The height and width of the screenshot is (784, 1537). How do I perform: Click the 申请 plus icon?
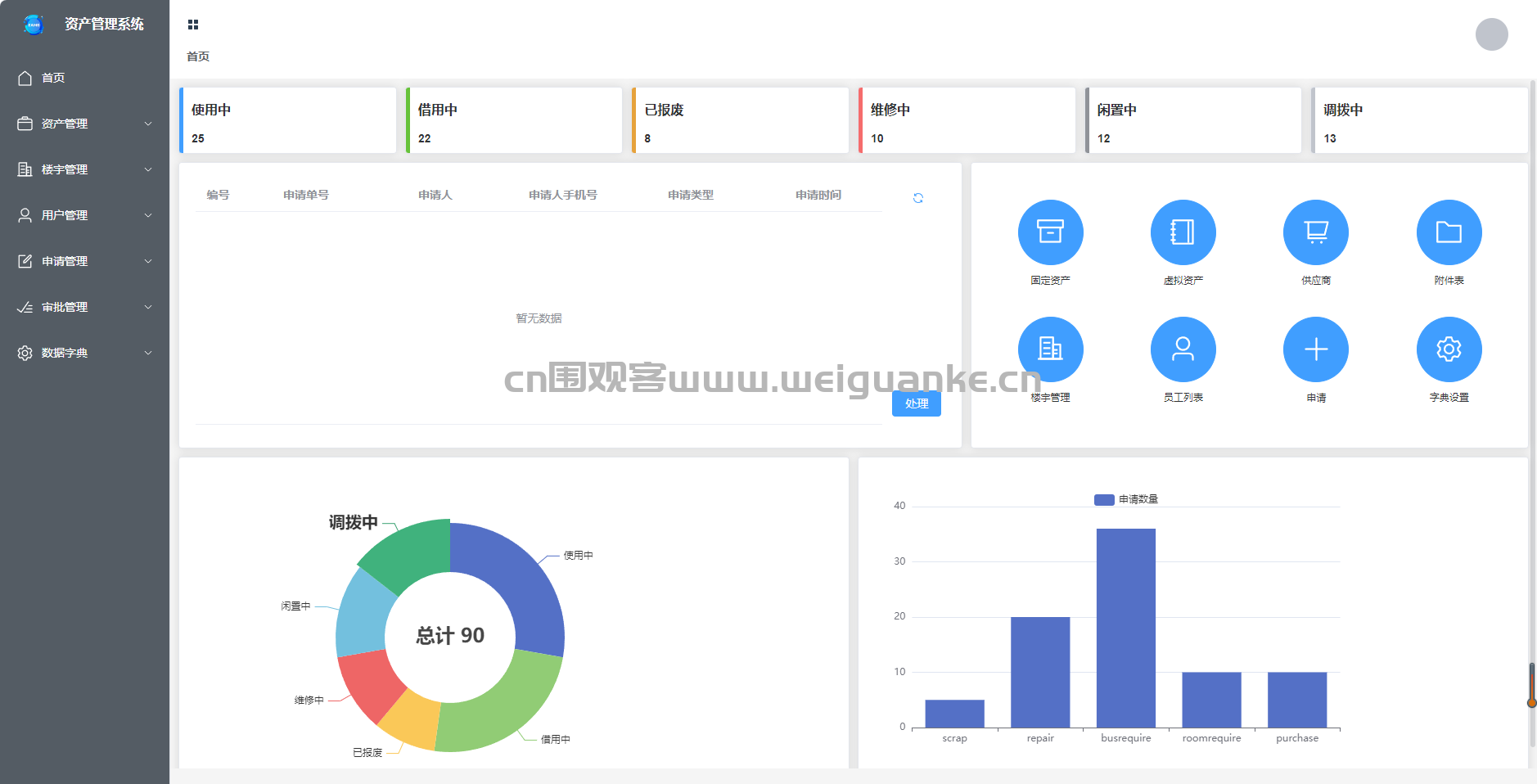click(1315, 349)
